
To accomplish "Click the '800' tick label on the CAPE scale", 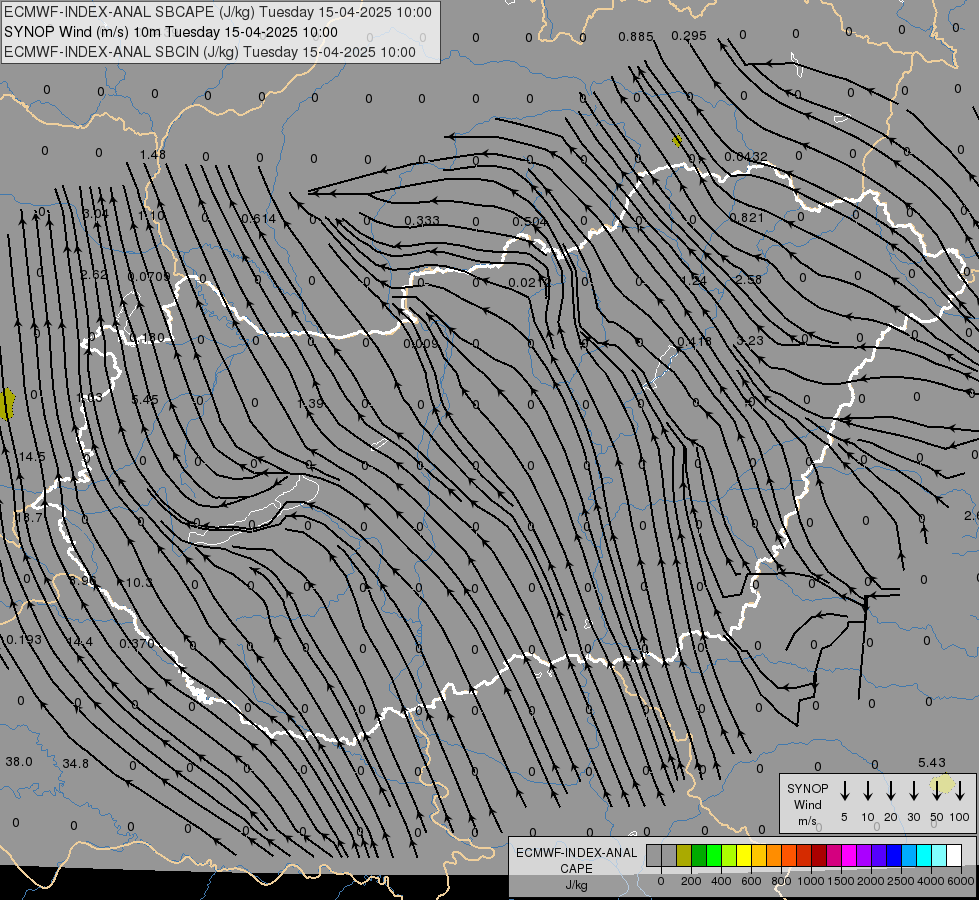I will 780,881.
